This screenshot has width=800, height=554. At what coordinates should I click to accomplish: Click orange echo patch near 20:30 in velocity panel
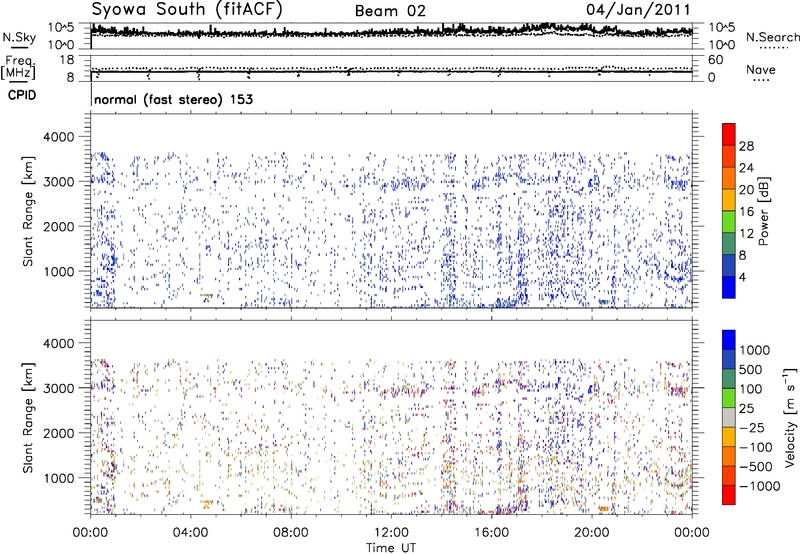[604, 509]
